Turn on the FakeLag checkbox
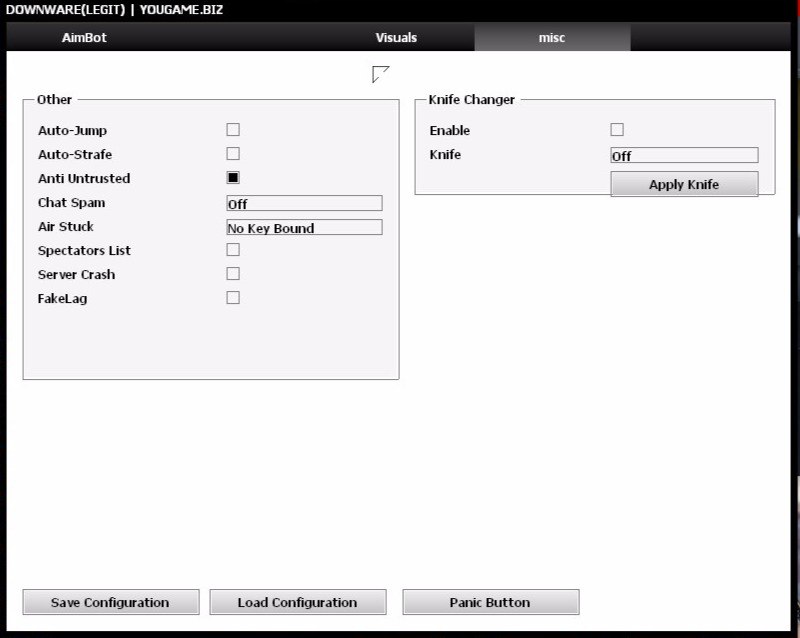The height and width of the screenshot is (638, 800). pos(233,298)
